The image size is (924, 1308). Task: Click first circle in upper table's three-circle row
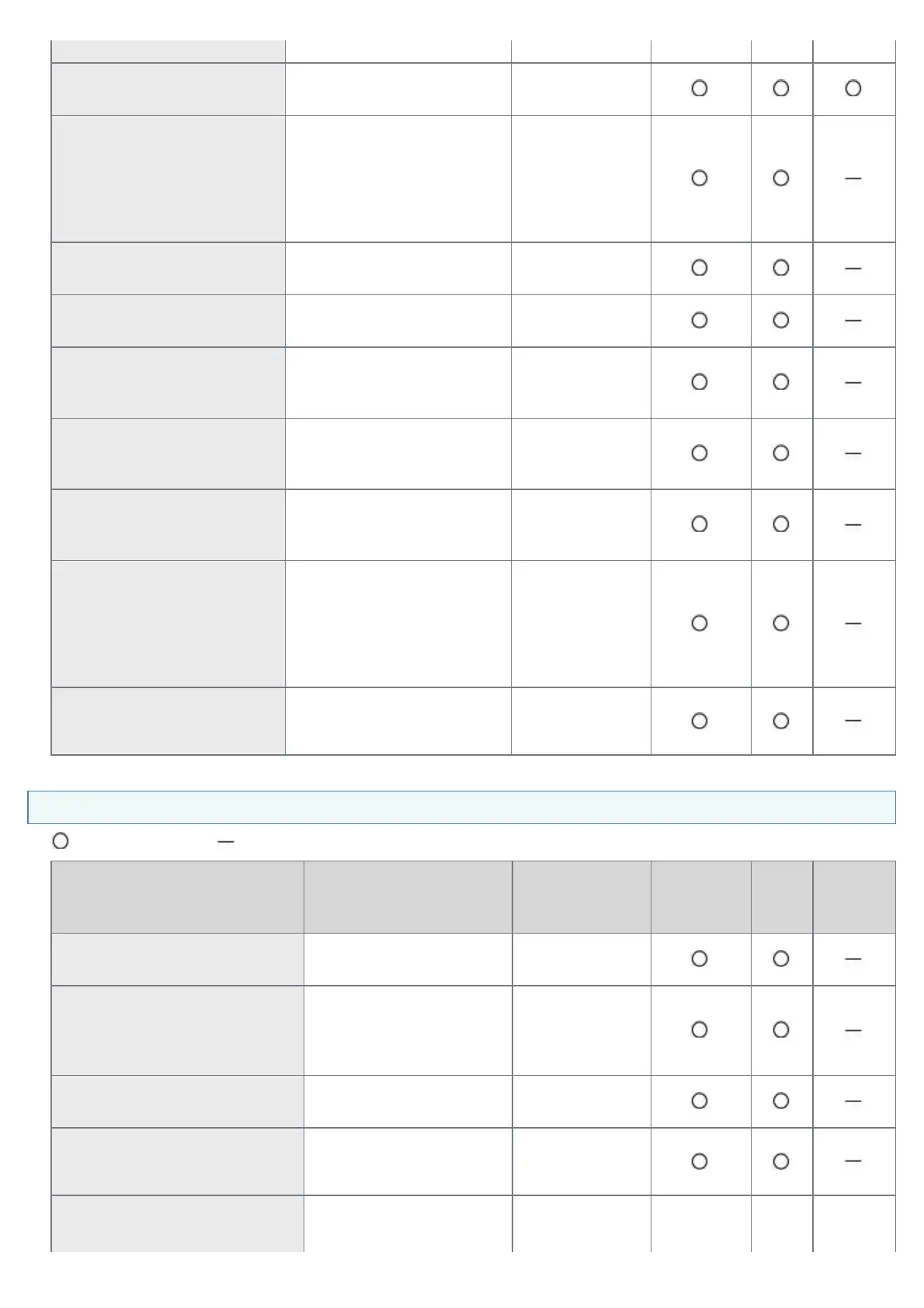[699, 89]
